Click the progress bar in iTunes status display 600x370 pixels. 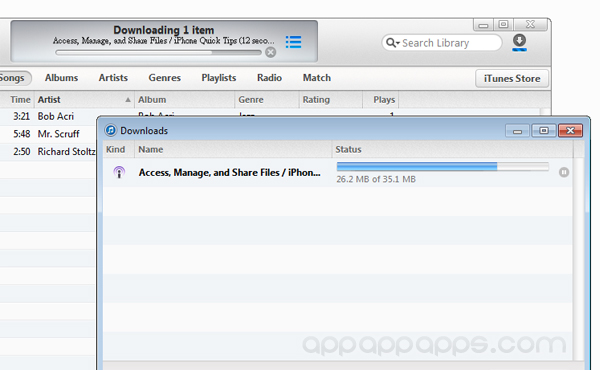tap(158, 52)
